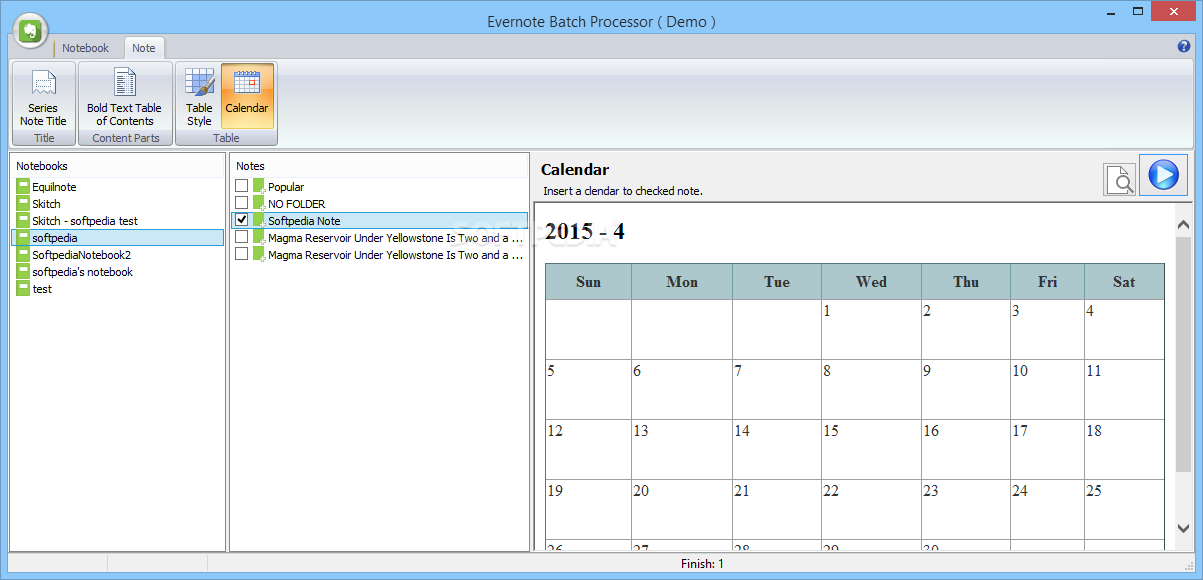Check the Popular note checkbox
Viewport: 1203px width, 580px height.
[241, 186]
